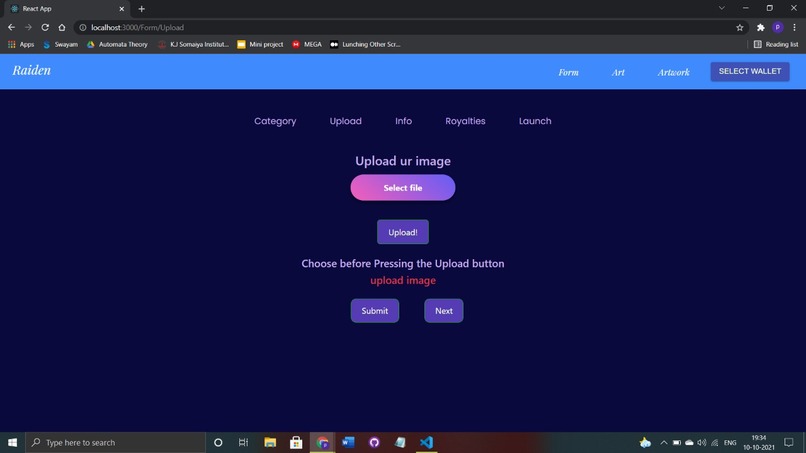Open the notepad-style app in taskbar
806x453 pixels.
pyautogui.click(x=400, y=442)
